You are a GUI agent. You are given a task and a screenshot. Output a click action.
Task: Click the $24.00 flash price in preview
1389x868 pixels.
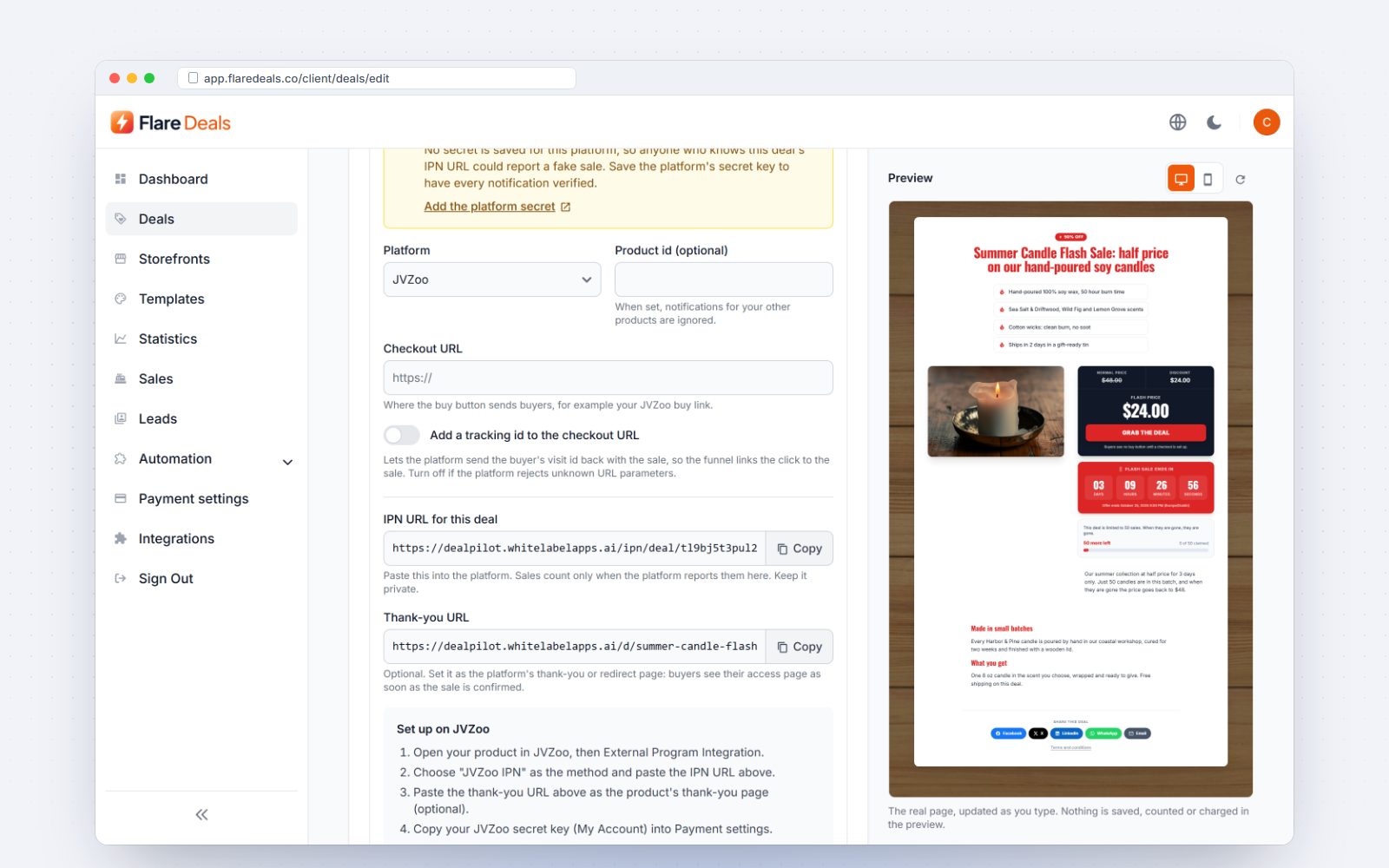(x=1145, y=411)
